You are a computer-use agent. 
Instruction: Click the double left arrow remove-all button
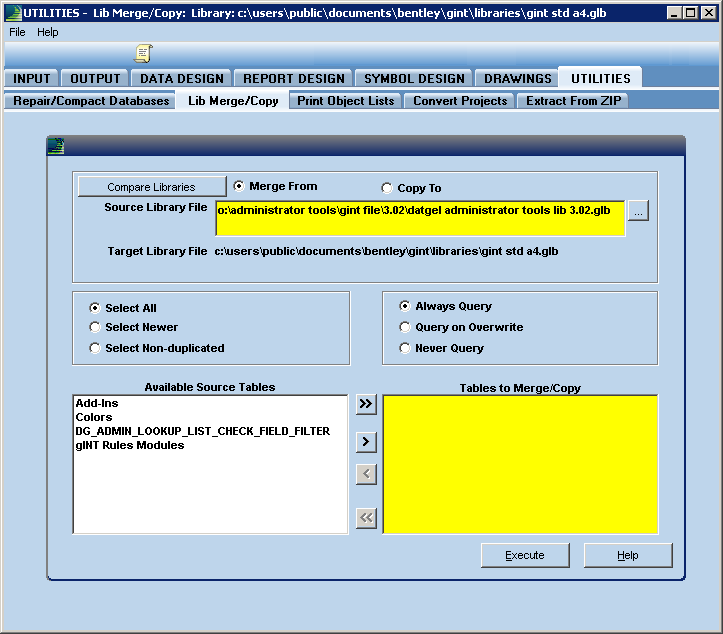click(366, 517)
